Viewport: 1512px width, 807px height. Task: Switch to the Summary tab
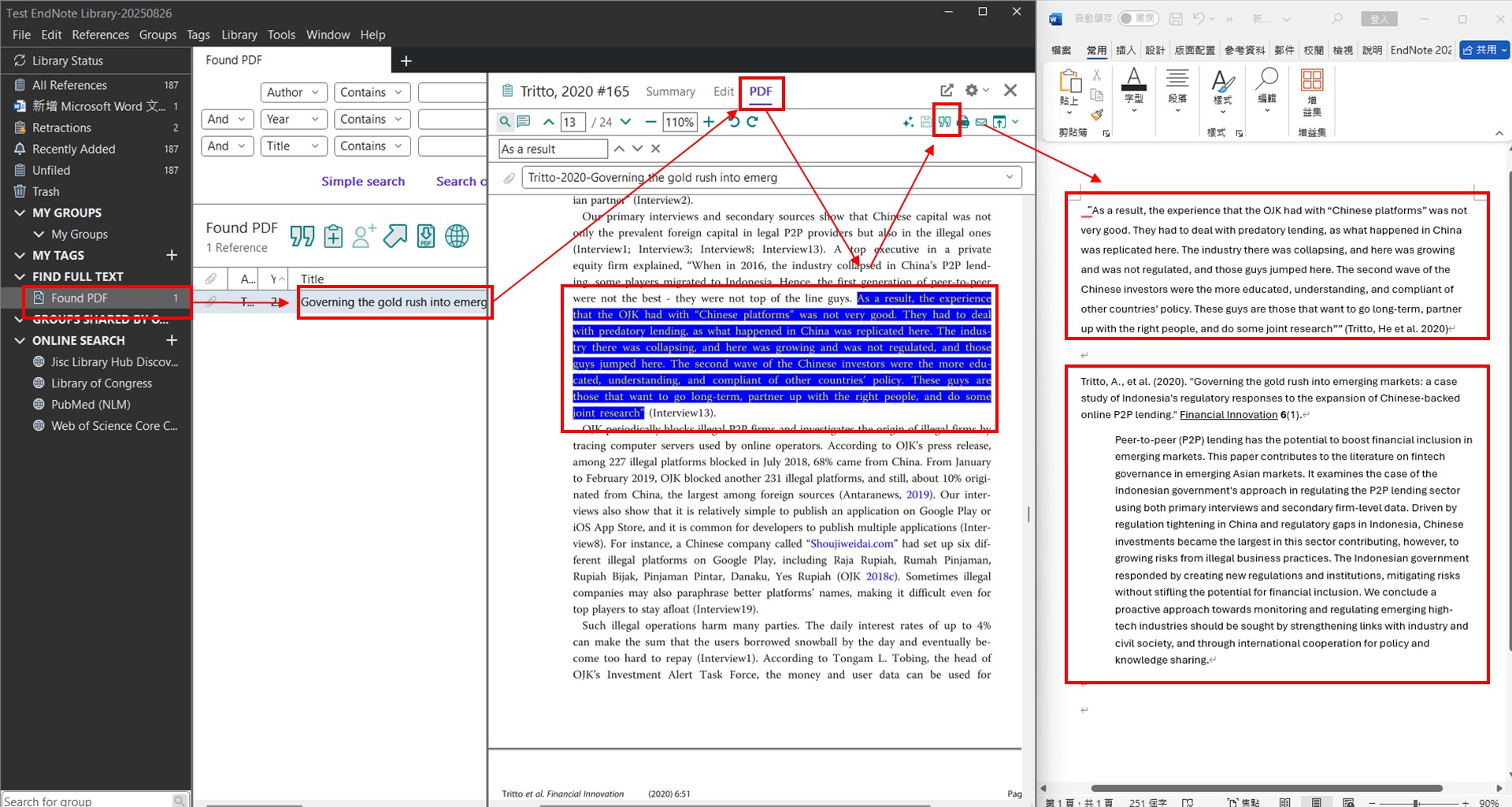[670, 91]
